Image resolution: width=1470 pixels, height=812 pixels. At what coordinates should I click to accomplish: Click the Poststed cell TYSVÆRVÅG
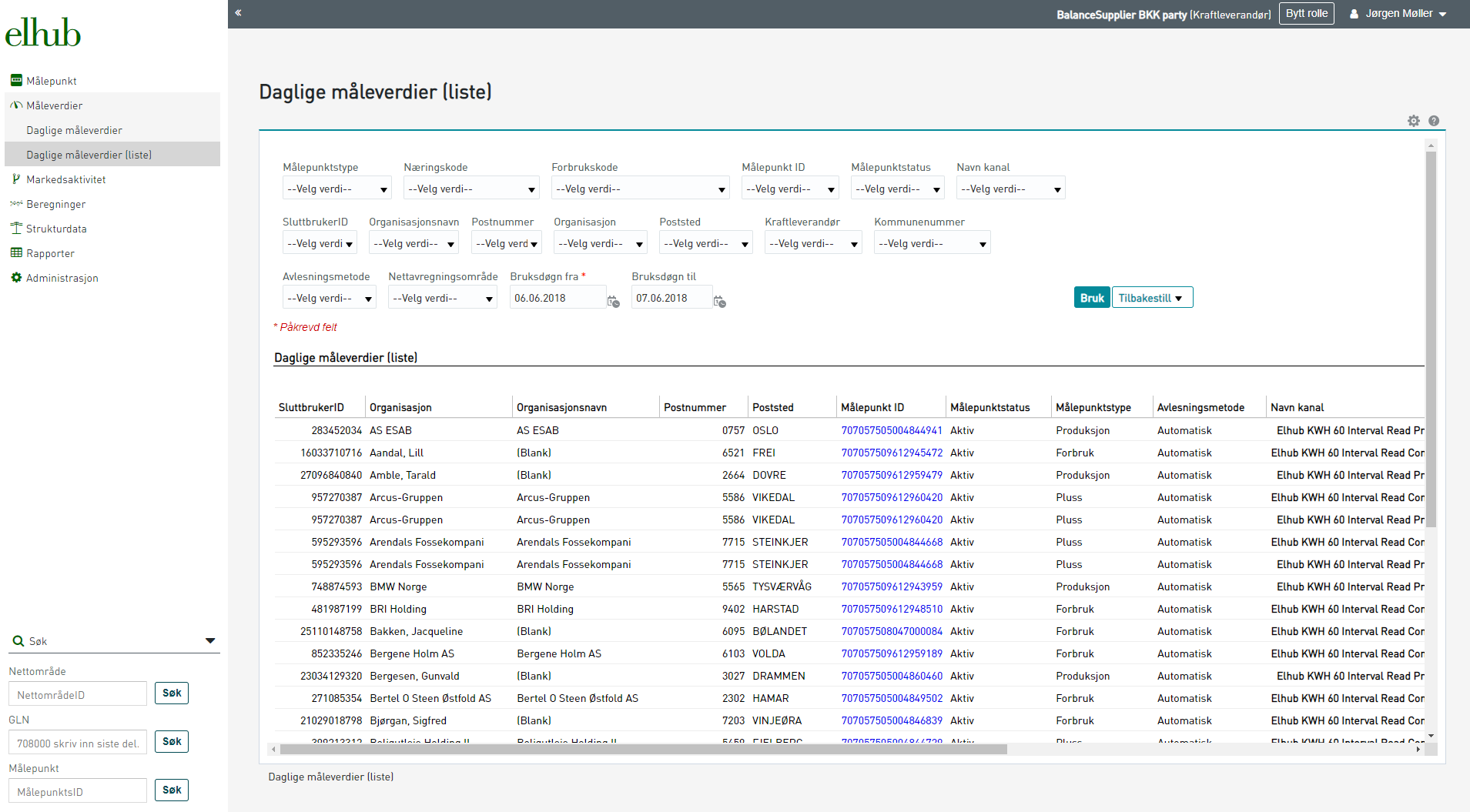point(782,586)
